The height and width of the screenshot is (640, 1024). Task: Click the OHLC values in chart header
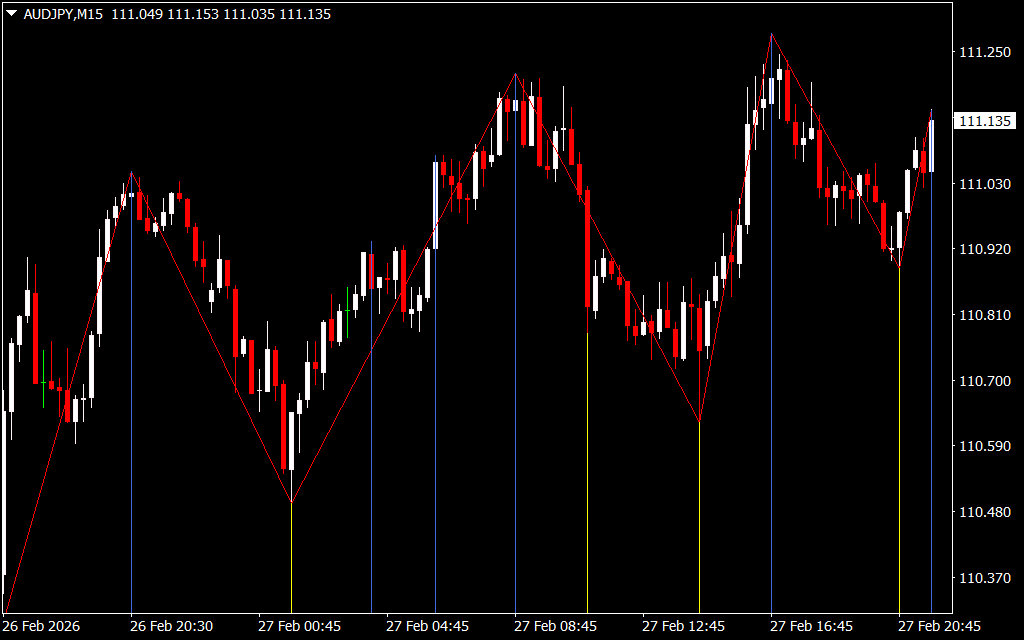(x=221, y=14)
